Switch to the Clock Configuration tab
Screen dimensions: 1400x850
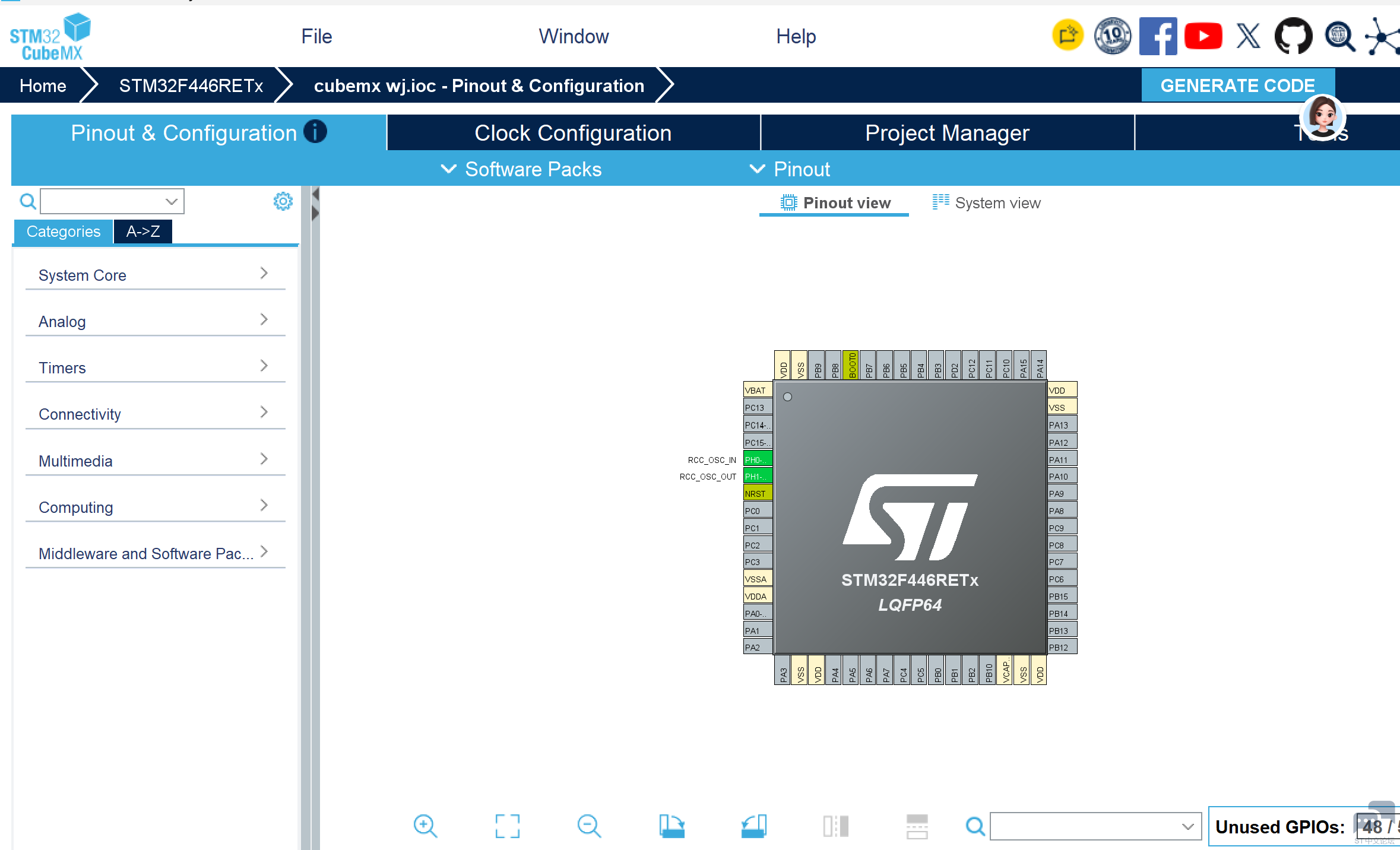pos(573,133)
